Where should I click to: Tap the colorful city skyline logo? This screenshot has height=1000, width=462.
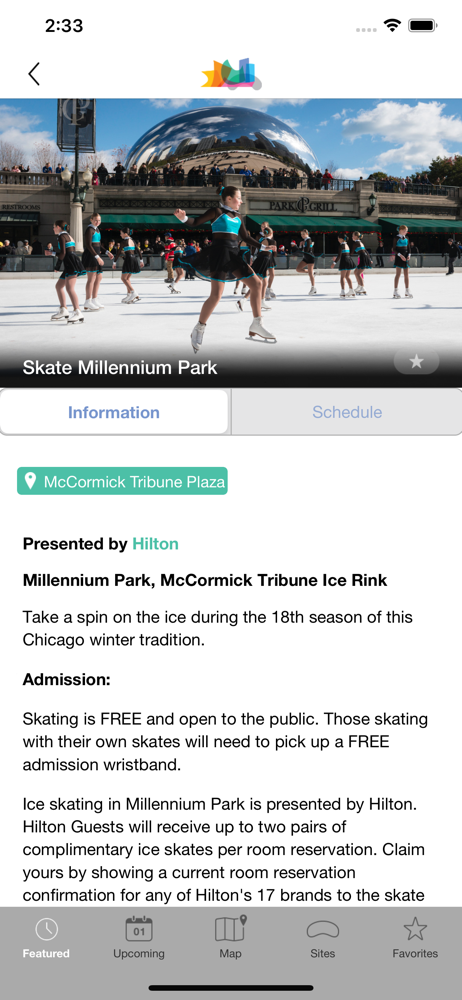pyautogui.click(x=231, y=74)
